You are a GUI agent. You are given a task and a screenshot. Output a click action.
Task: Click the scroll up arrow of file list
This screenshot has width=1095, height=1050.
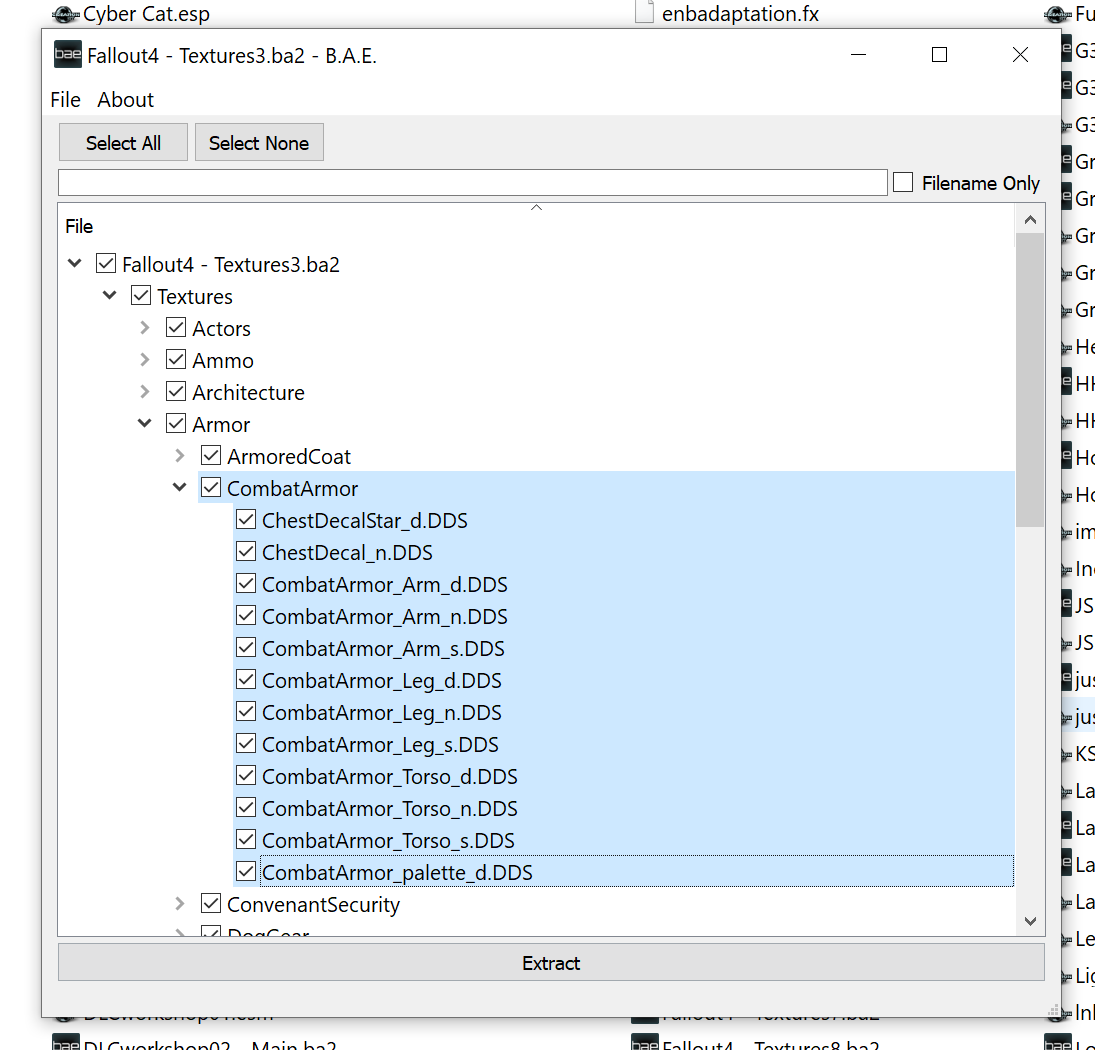tap(1030, 219)
